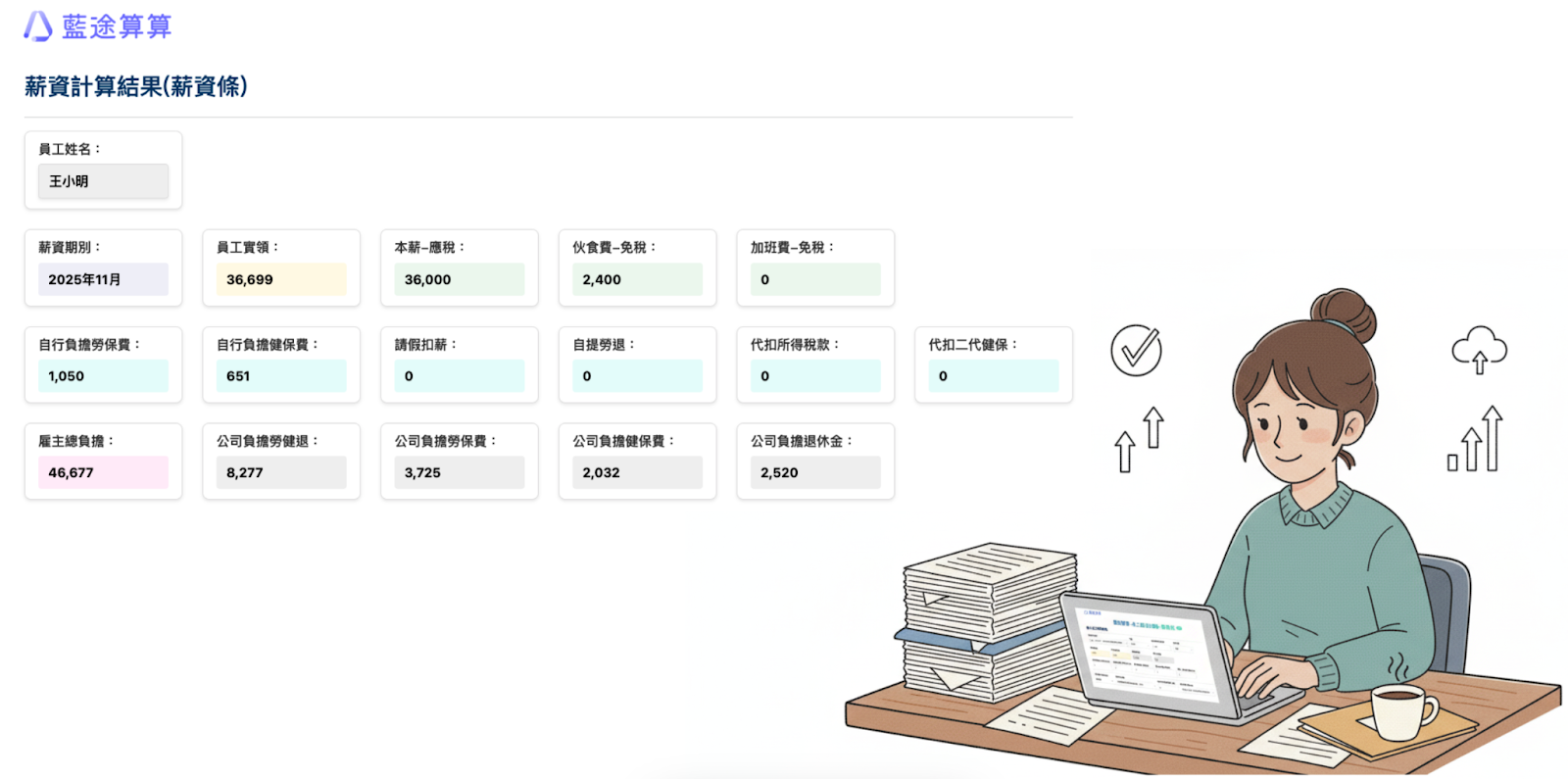Click the 藍途算算 logo icon

click(38, 26)
